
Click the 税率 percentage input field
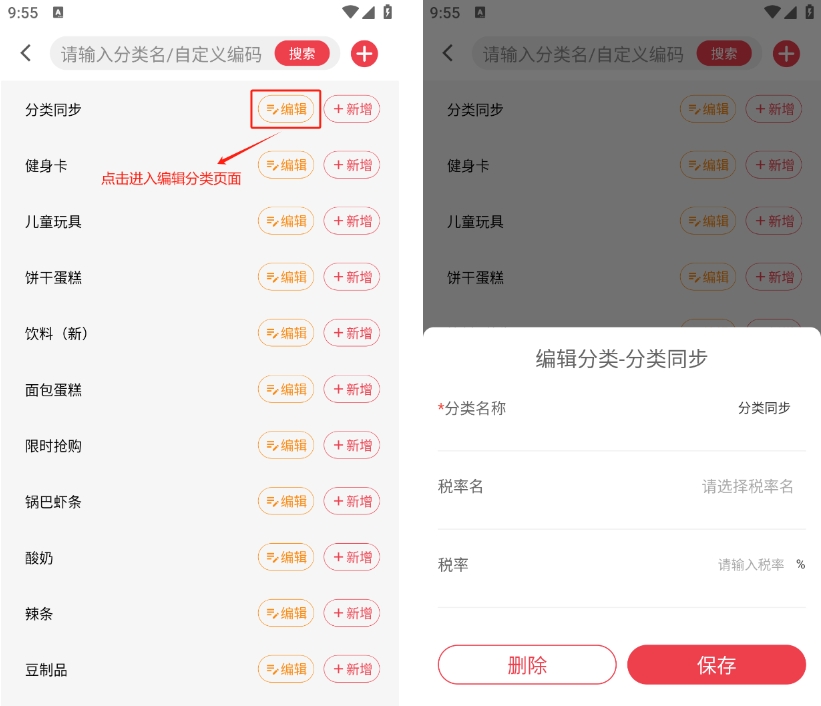(x=751, y=565)
